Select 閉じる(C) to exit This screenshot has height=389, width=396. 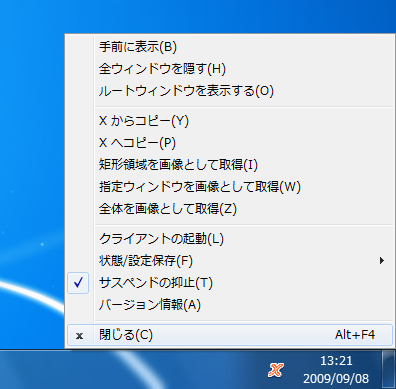(x=230, y=335)
